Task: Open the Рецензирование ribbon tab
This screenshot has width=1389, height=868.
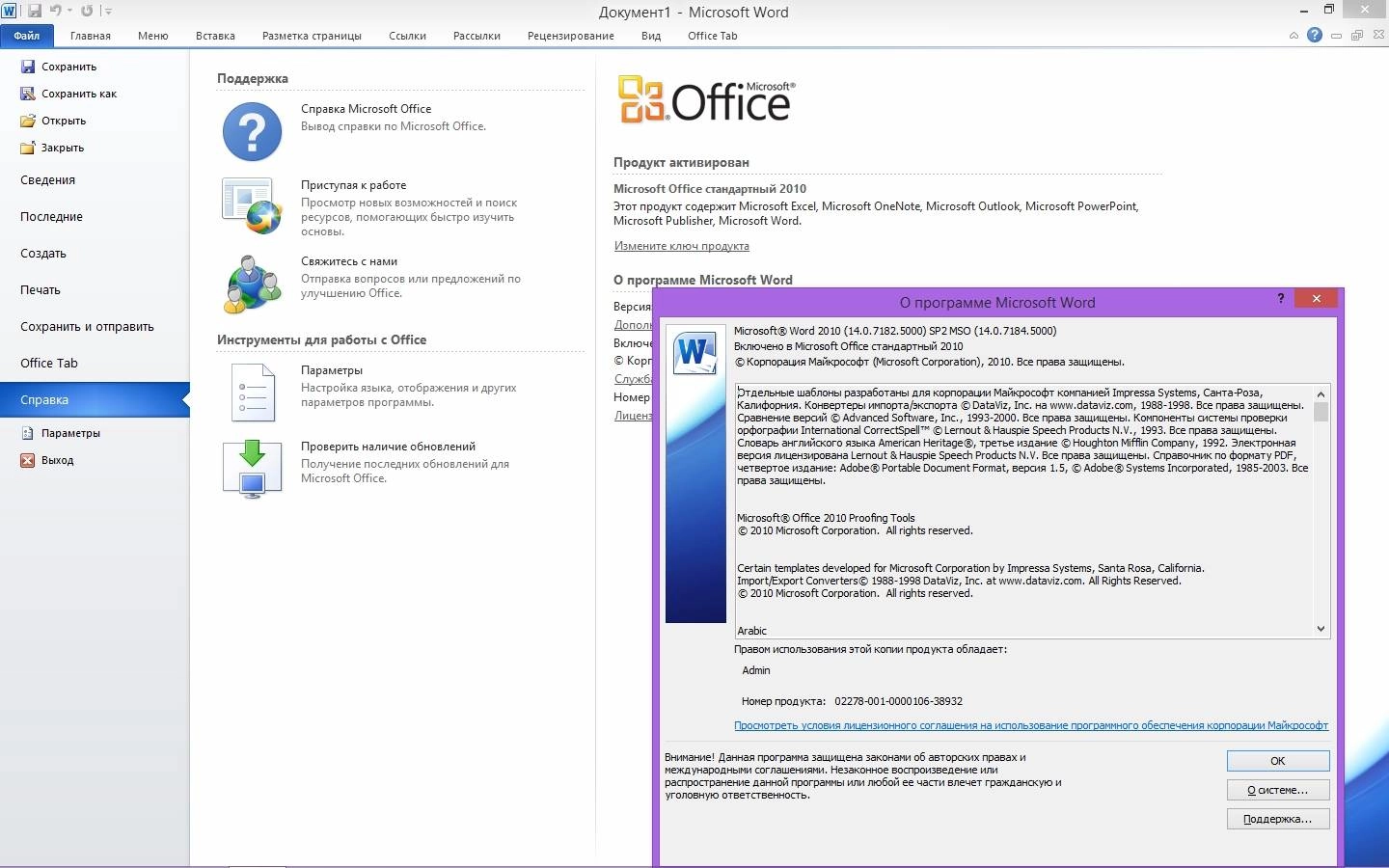Action: pyautogui.click(x=571, y=36)
